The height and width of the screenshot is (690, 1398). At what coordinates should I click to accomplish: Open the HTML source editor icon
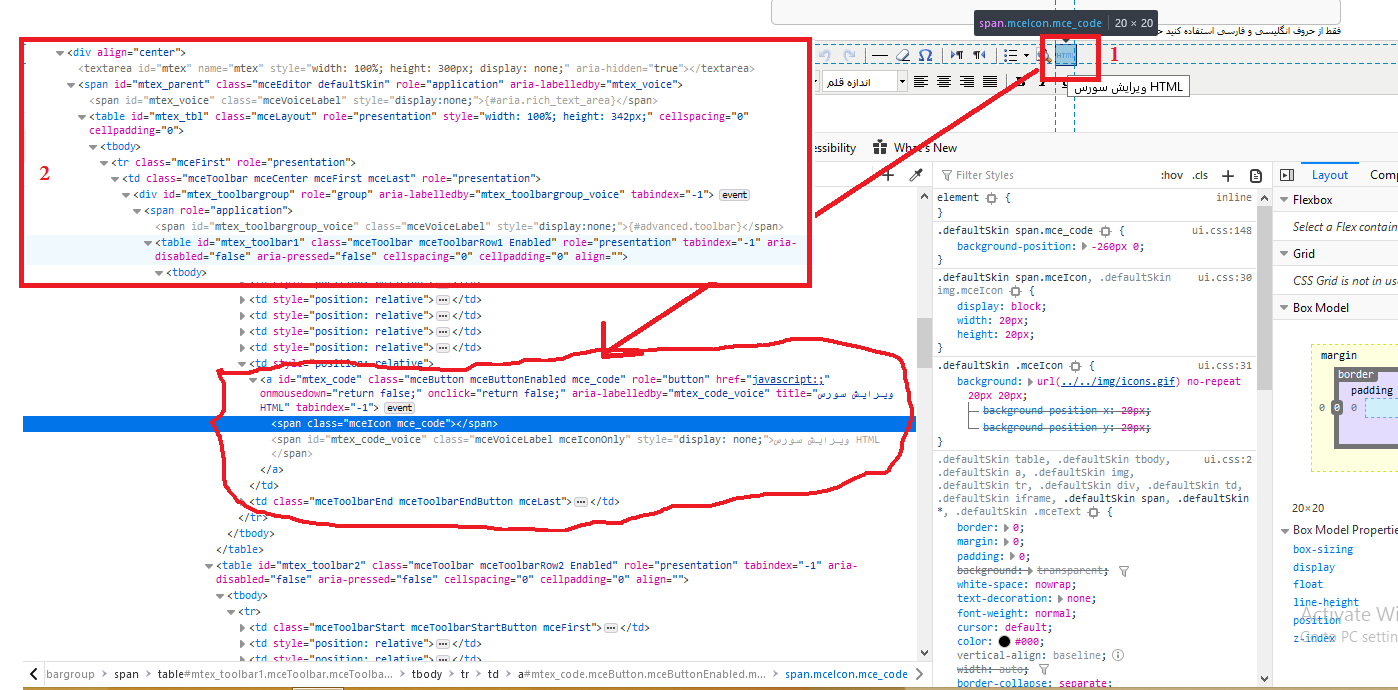coord(1065,55)
